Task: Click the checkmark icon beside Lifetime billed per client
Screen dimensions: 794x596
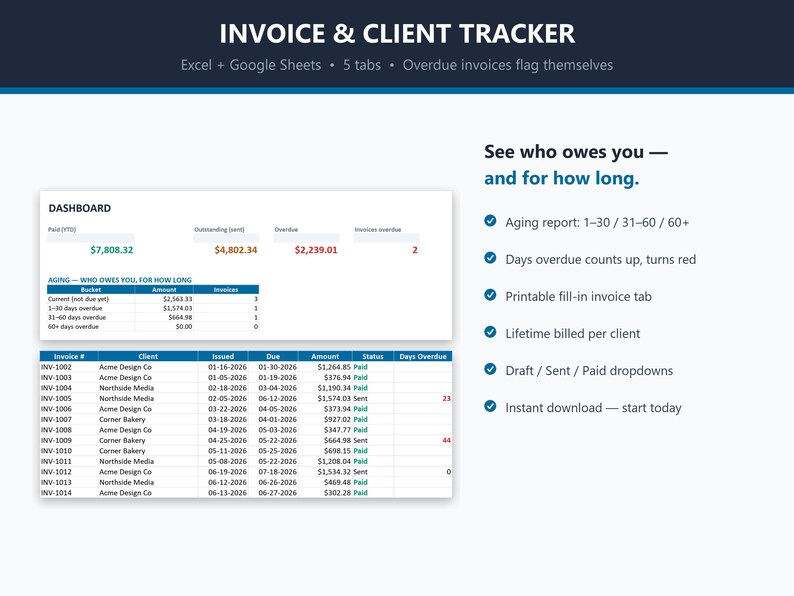Action: (x=490, y=332)
